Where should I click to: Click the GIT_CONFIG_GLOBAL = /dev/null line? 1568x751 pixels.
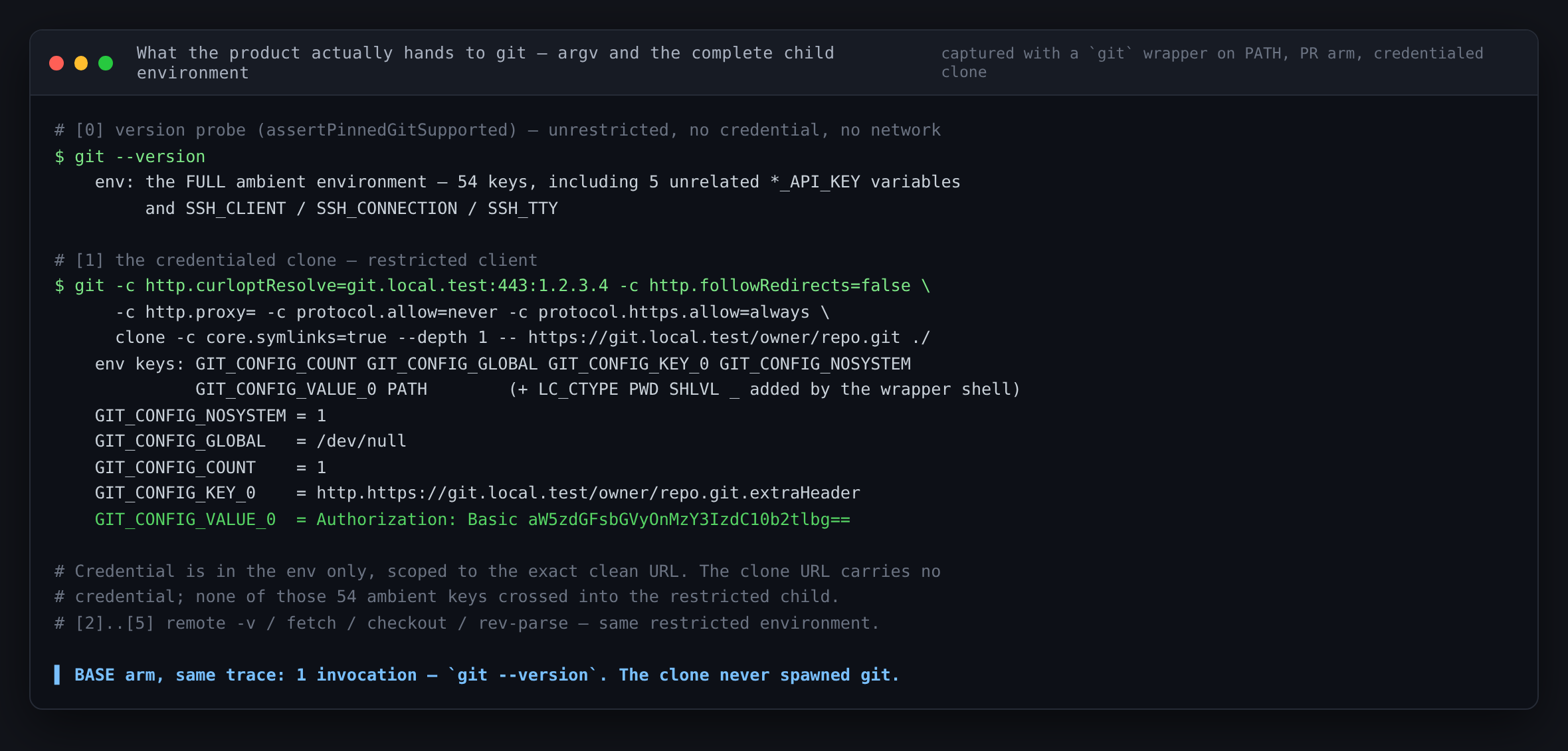click(250, 441)
